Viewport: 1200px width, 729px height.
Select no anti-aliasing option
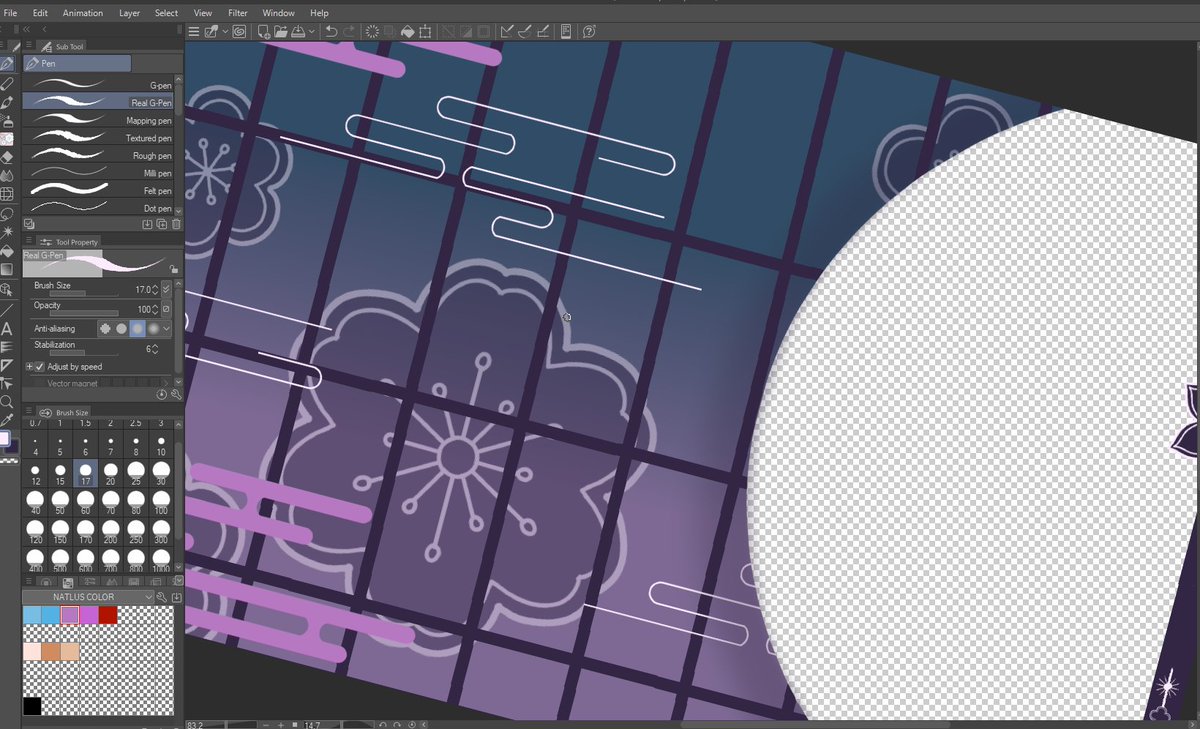pyautogui.click(x=105, y=329)
